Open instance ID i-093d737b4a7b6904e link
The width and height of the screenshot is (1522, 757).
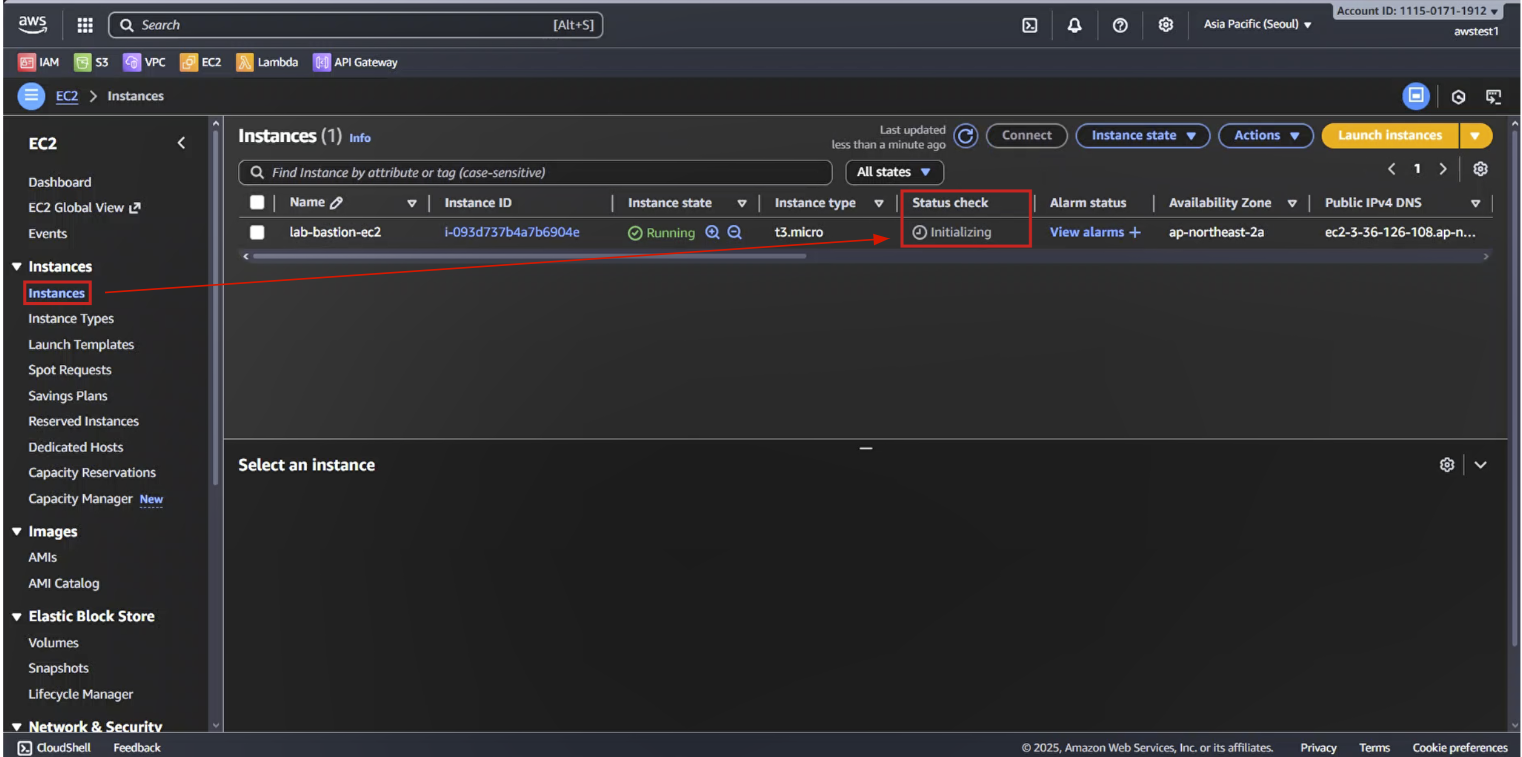[512, 232]
